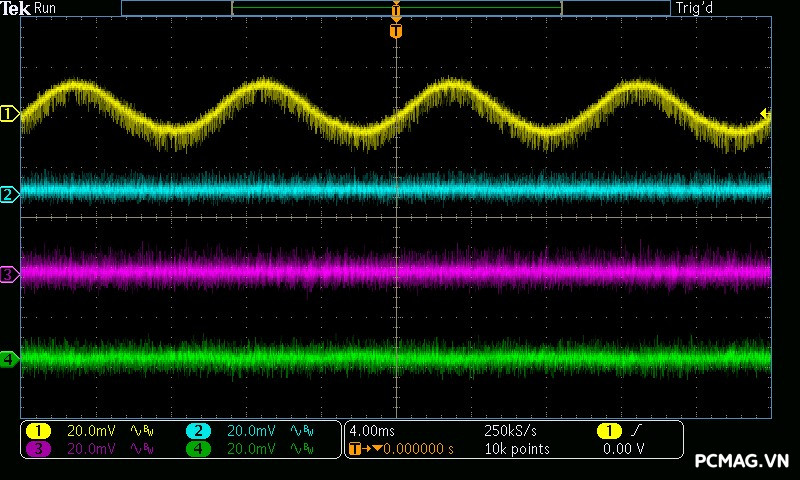Click the Tek logo
This screenshot has width=800, height=480.
[x=16, y=8]
